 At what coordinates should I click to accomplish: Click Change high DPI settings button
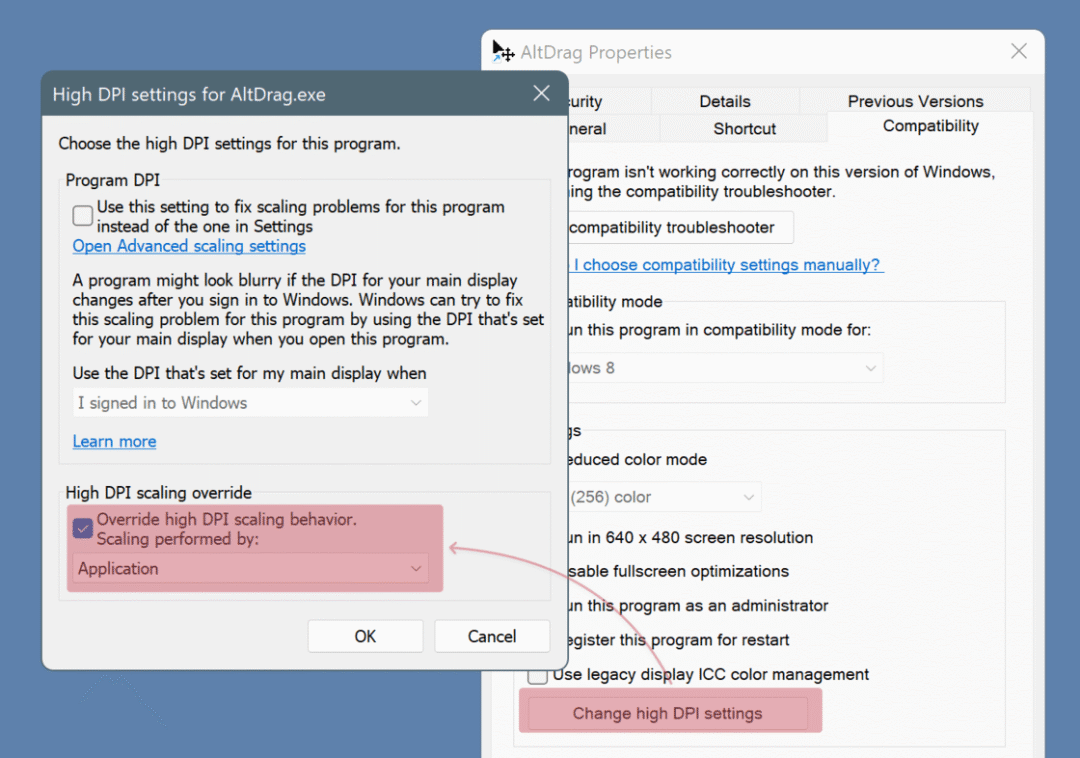coord(667,713)
